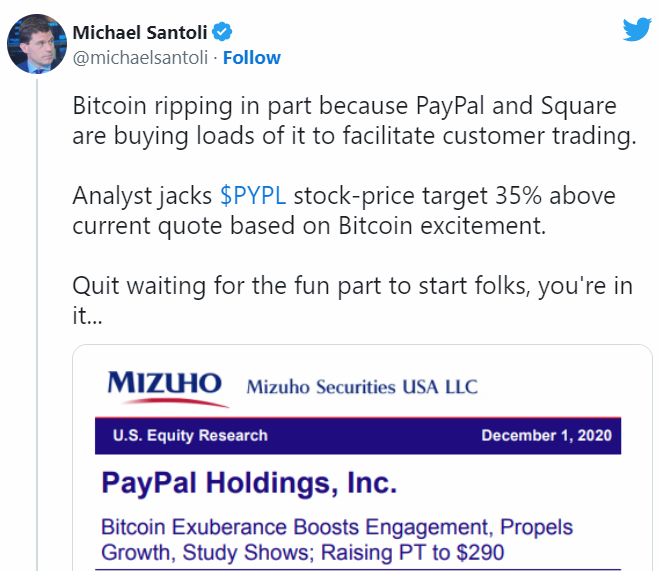This screenshot has width=660, height=571.
Task: Click the 'Bitcoin Exuberance Boosts Engagement' subtitle
Action: click(x=336, y=527)
